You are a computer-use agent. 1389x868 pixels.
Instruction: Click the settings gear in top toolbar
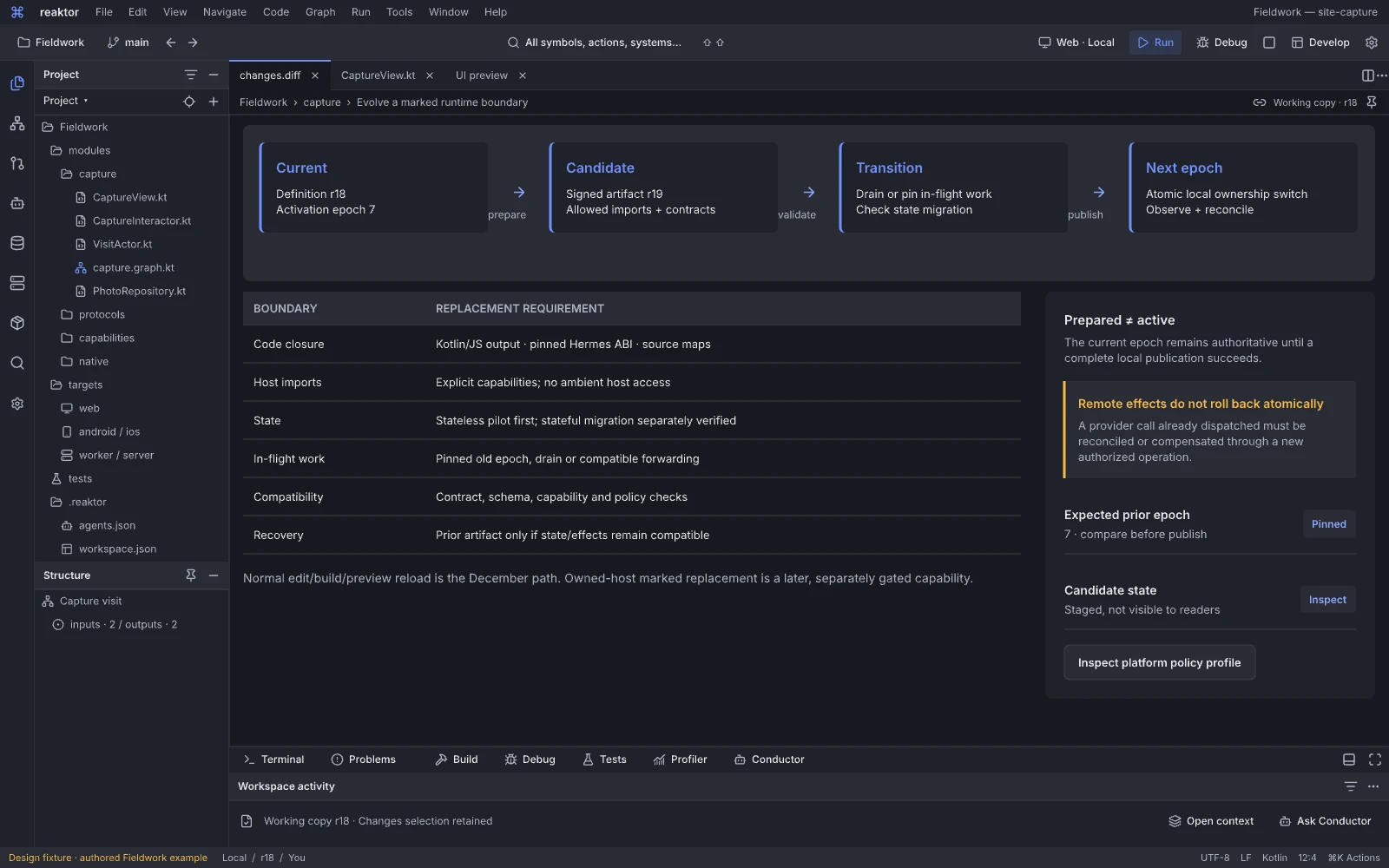(1372, 43)
